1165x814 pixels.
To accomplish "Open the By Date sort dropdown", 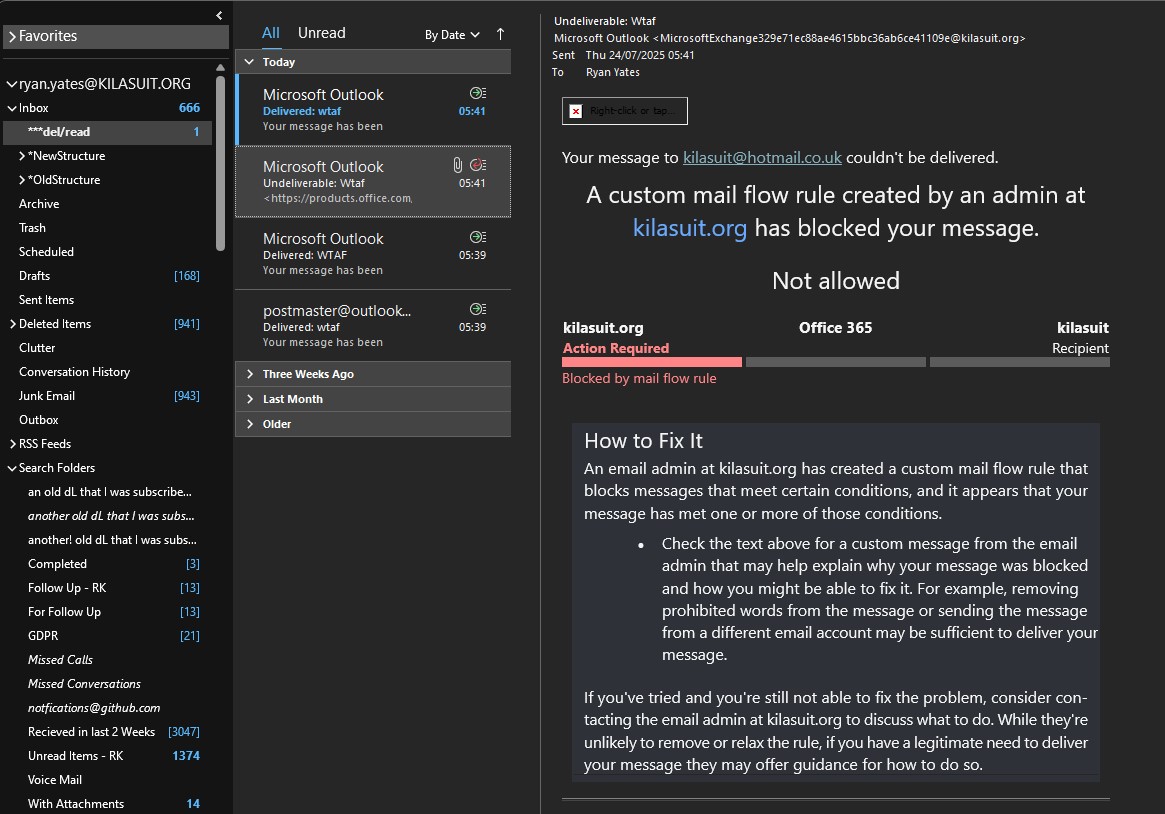I will tap(452, 35).
